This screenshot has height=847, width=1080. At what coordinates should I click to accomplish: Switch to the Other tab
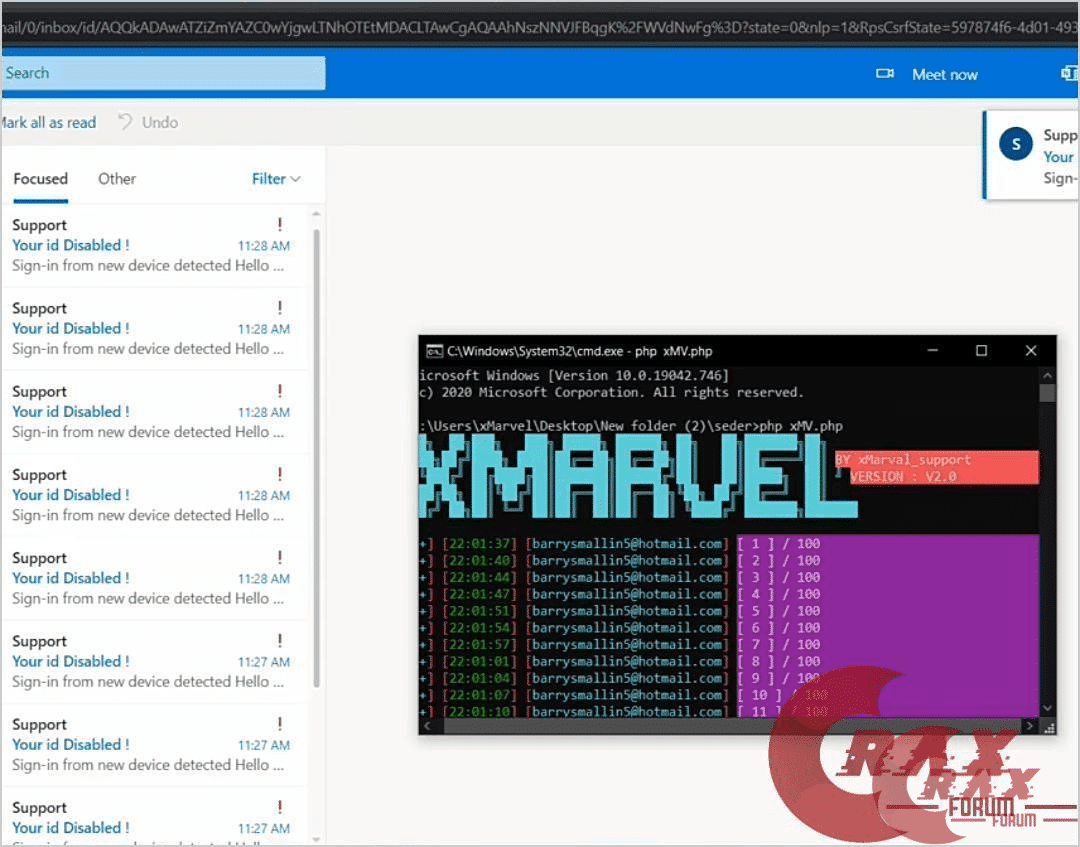(x=117, y=179)
